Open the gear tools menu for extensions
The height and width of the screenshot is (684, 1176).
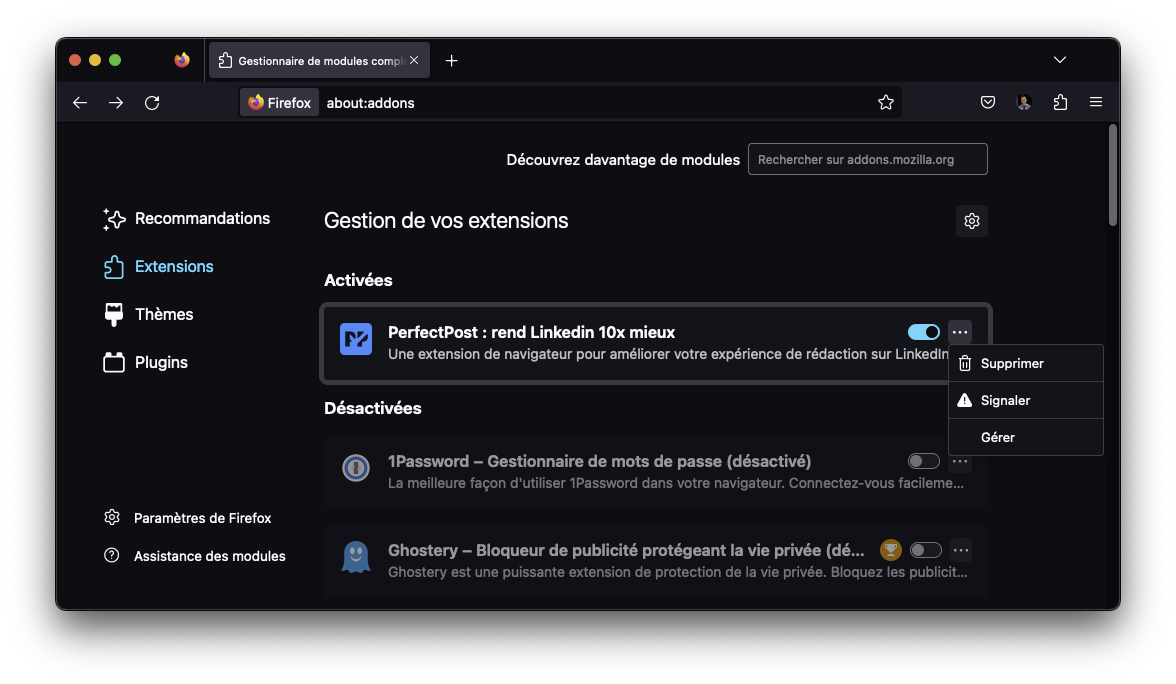pyautogui.click(x=972, y=221)
